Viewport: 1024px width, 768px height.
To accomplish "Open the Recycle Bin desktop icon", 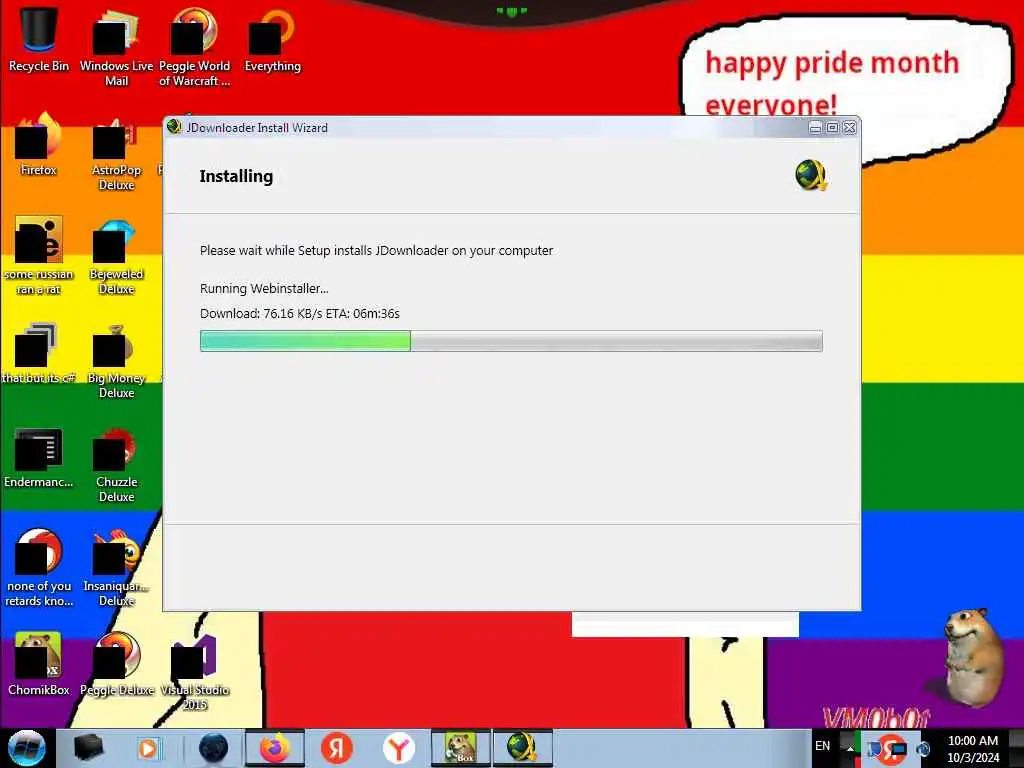I will [39, 40].
